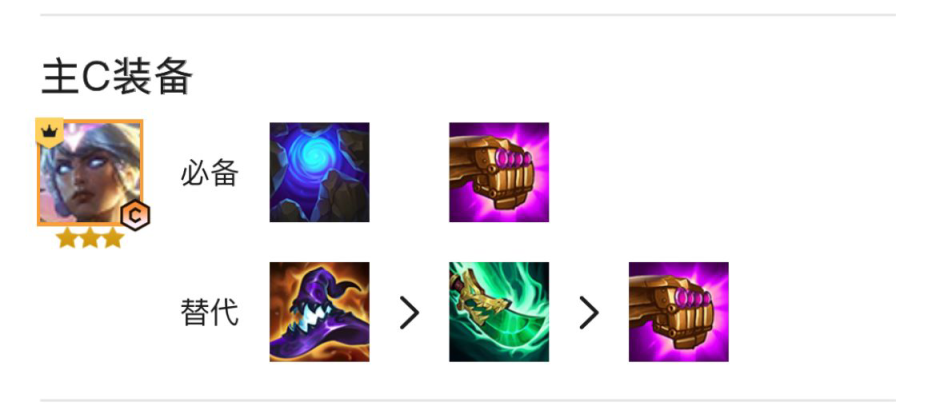
Task: Click the arrow after the green blade
Action: (589, 312)
